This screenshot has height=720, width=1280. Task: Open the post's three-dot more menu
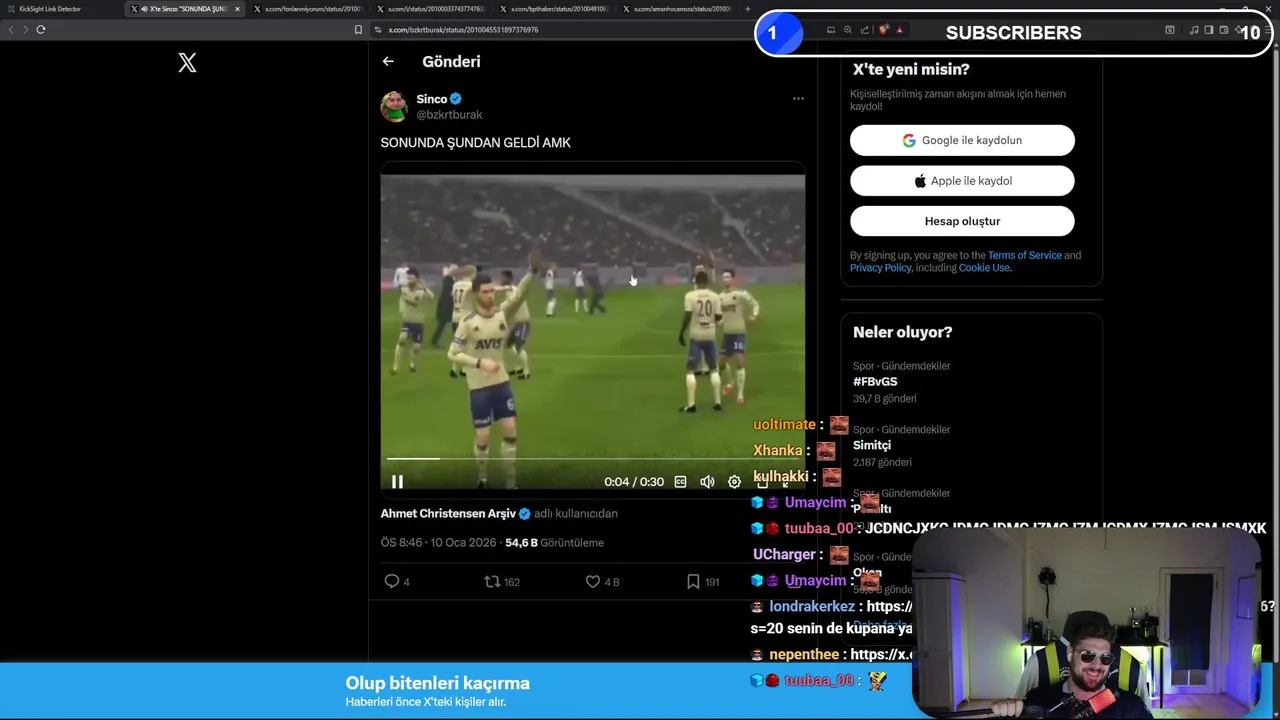click(x=798, y=98)
